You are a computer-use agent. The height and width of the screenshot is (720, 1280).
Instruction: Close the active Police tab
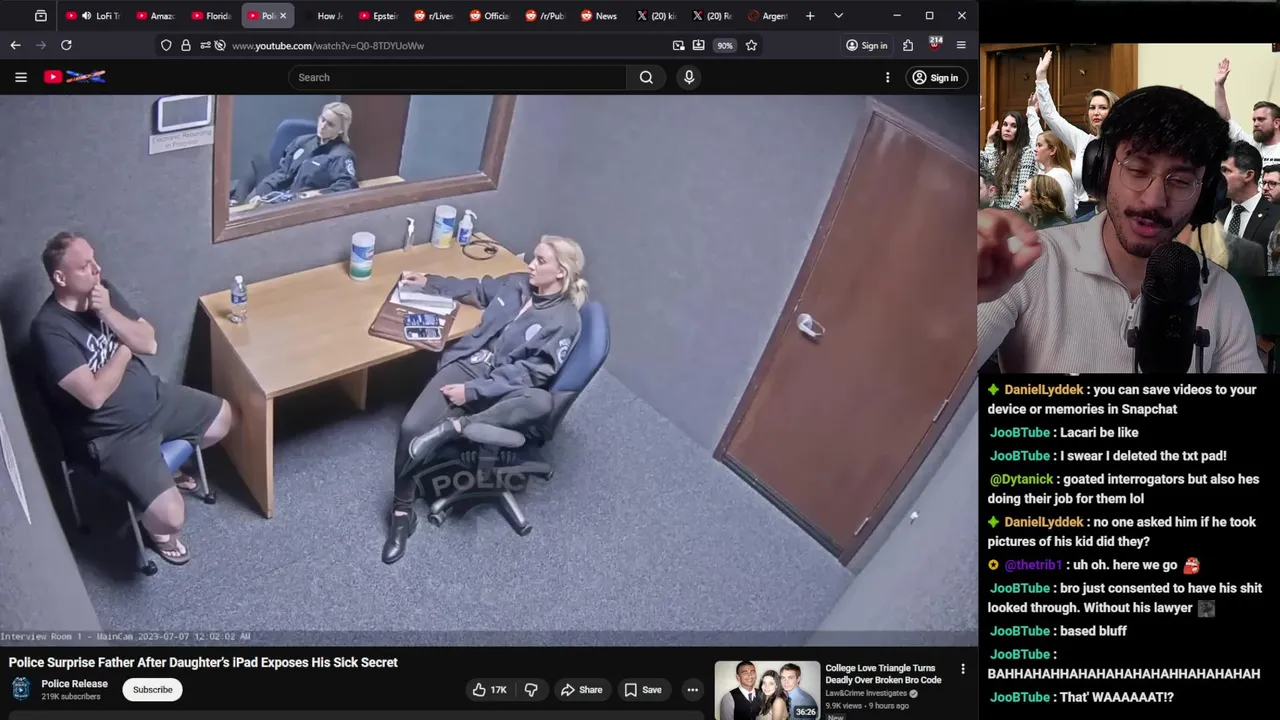pyautogui.click(x=282, y=16)
